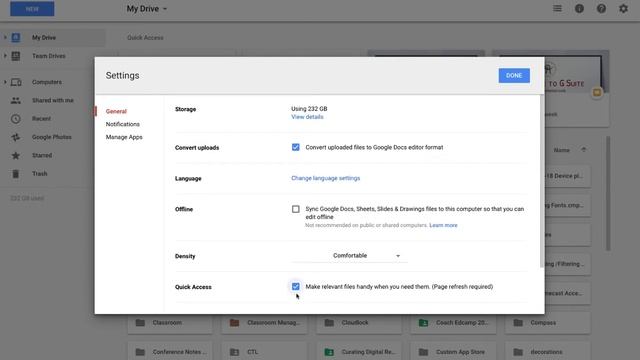Click the view details info icon

click(x=579, y=9)
